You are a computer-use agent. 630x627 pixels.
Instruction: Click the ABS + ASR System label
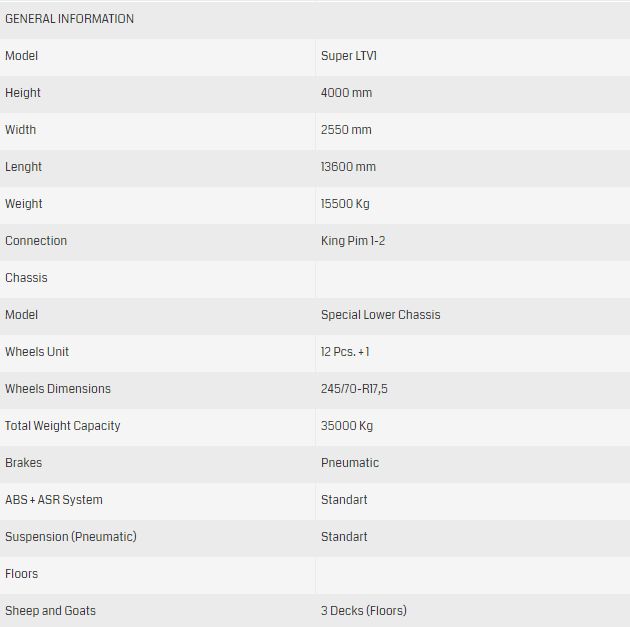pos(53,500)
